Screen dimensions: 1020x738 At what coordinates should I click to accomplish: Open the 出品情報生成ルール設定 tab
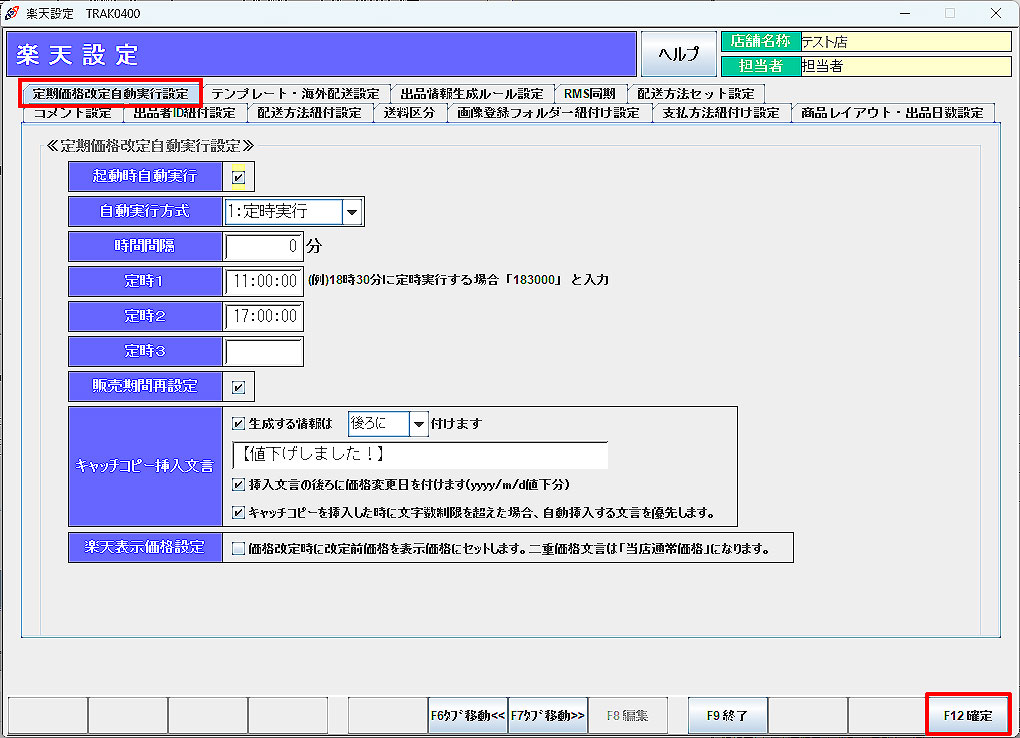471,93
